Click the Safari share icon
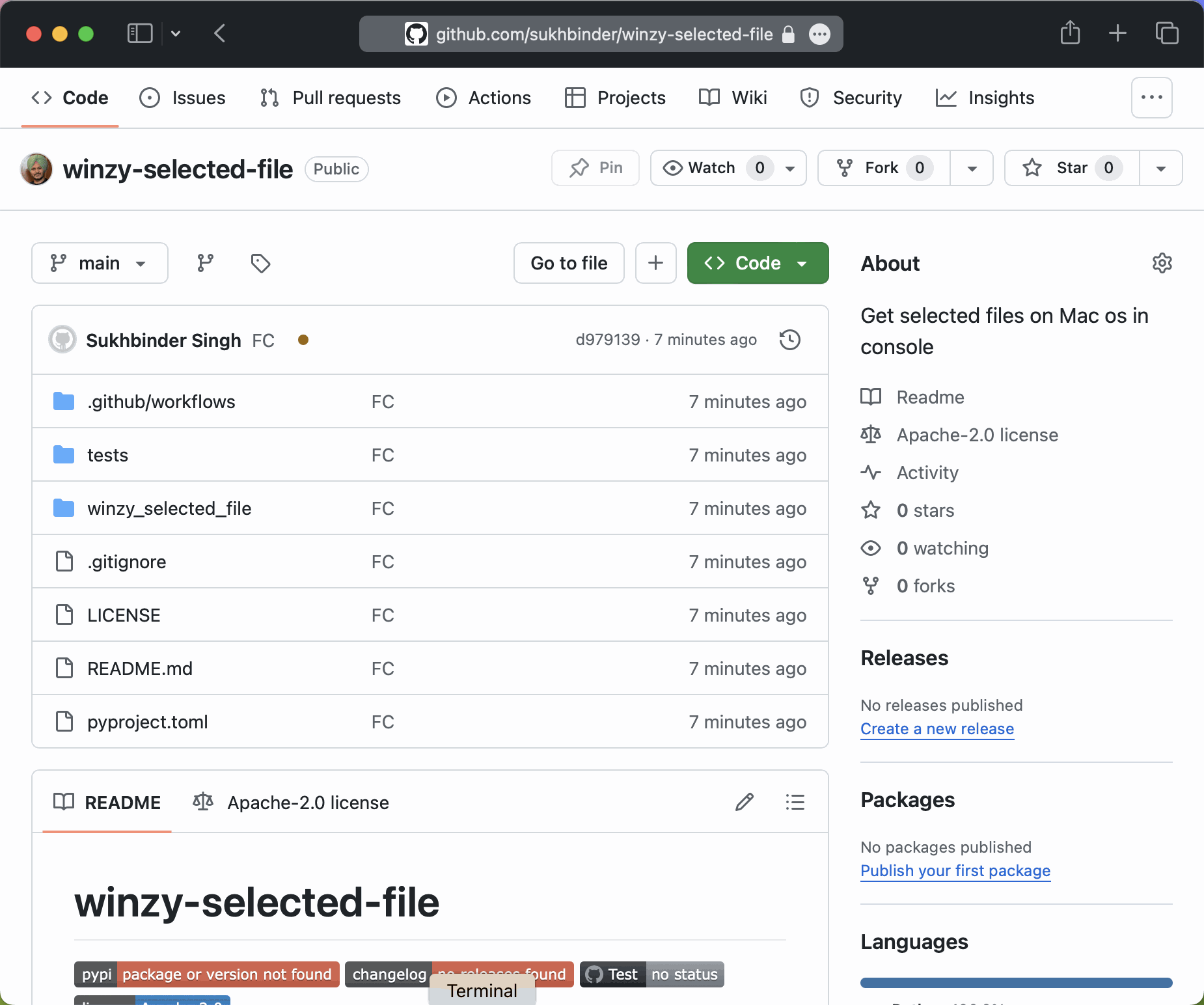The width and height of the screenshot is (1204, 1005). (x=1070, y=33)
